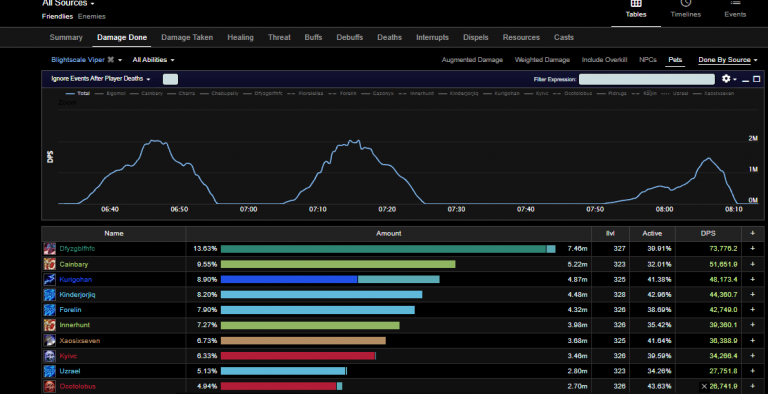
Task: Open player Kinderjorjiq's name link
Action: tap(77, 295)
